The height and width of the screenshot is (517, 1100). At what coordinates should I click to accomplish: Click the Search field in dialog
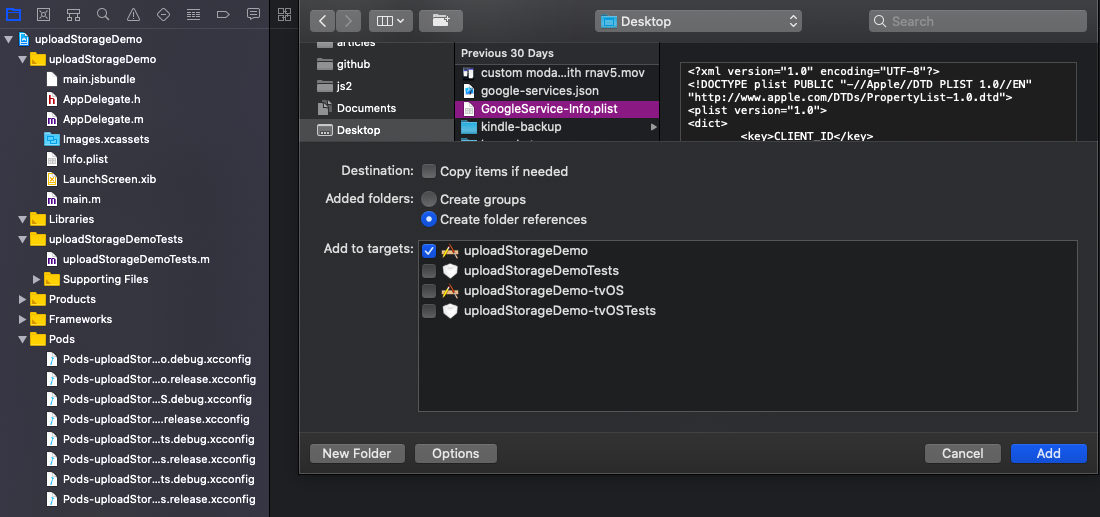pyautogui.click(x=977, y=21)
